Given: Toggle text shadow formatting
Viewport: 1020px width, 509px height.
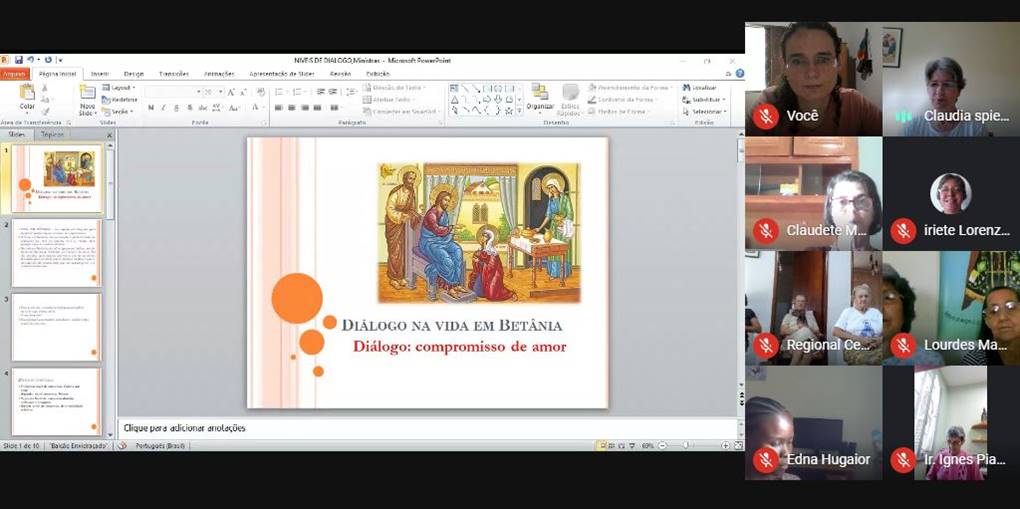Looking at the screenshot, I should (190, 107).
